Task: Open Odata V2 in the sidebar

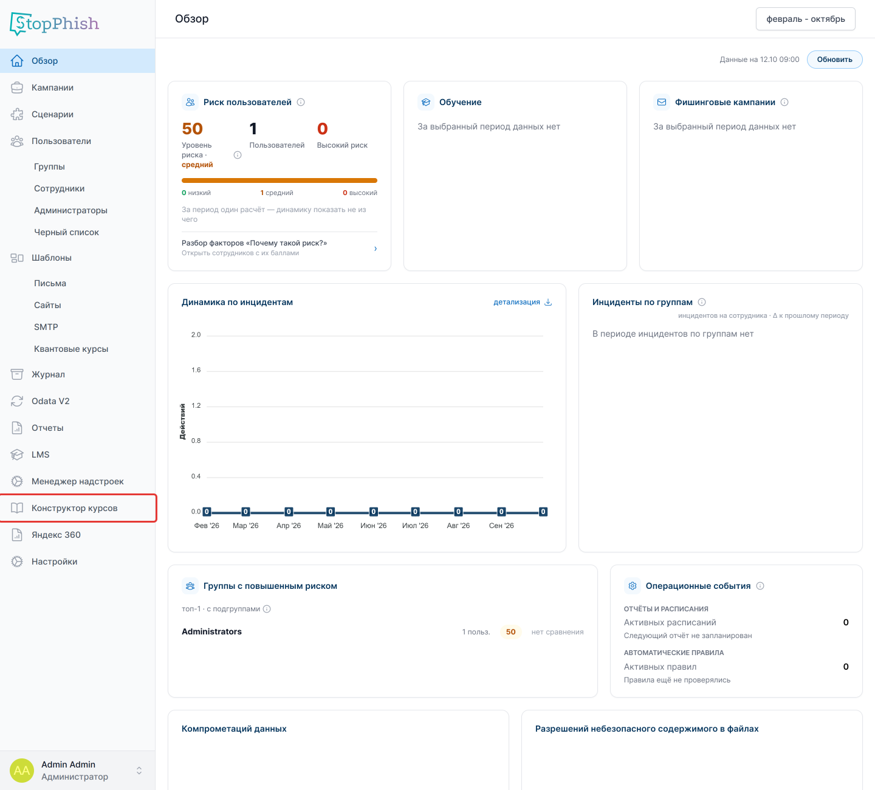Action: 78,401
